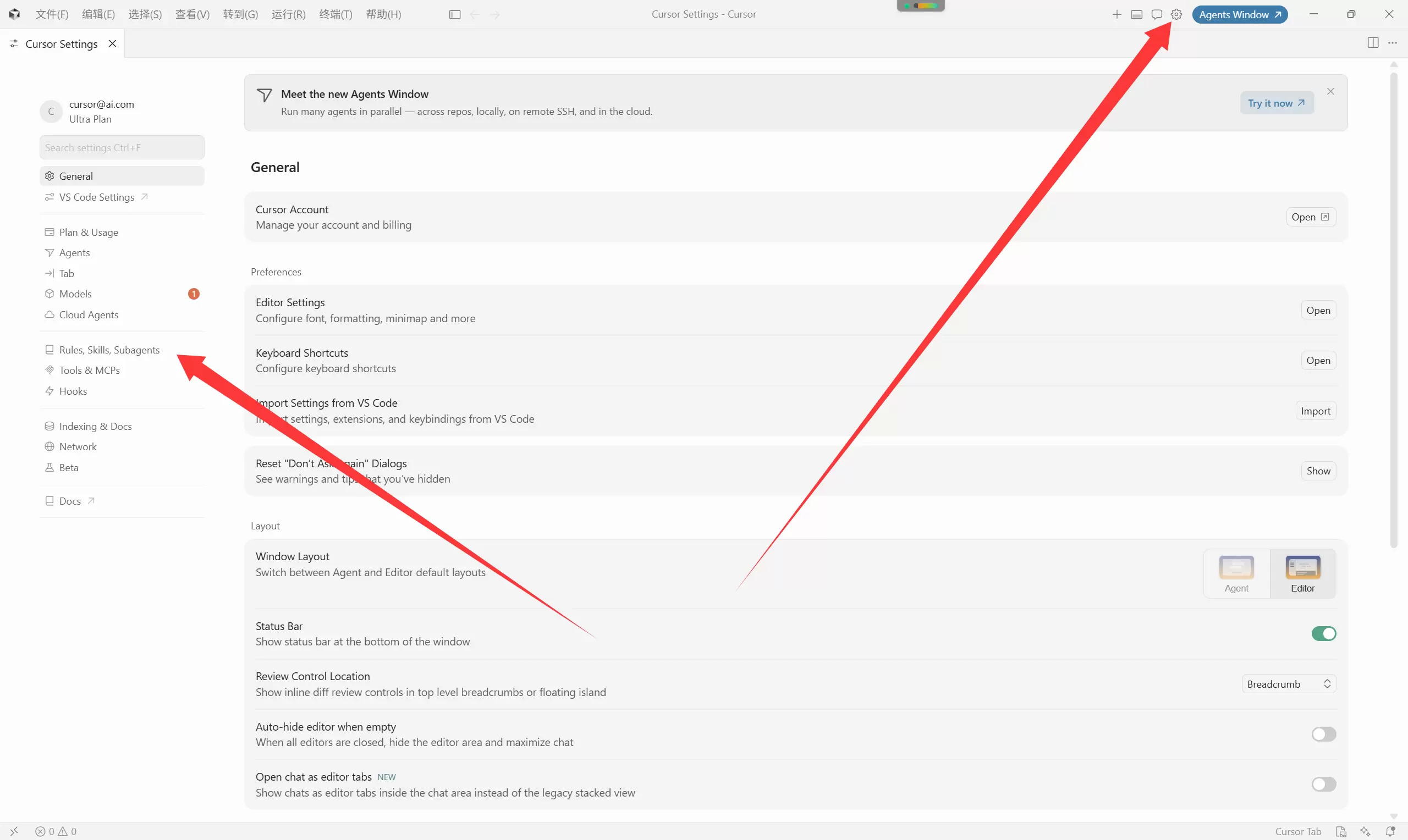Click the Try it now button
The image size is (1408, 840).
coord(1277,103)
